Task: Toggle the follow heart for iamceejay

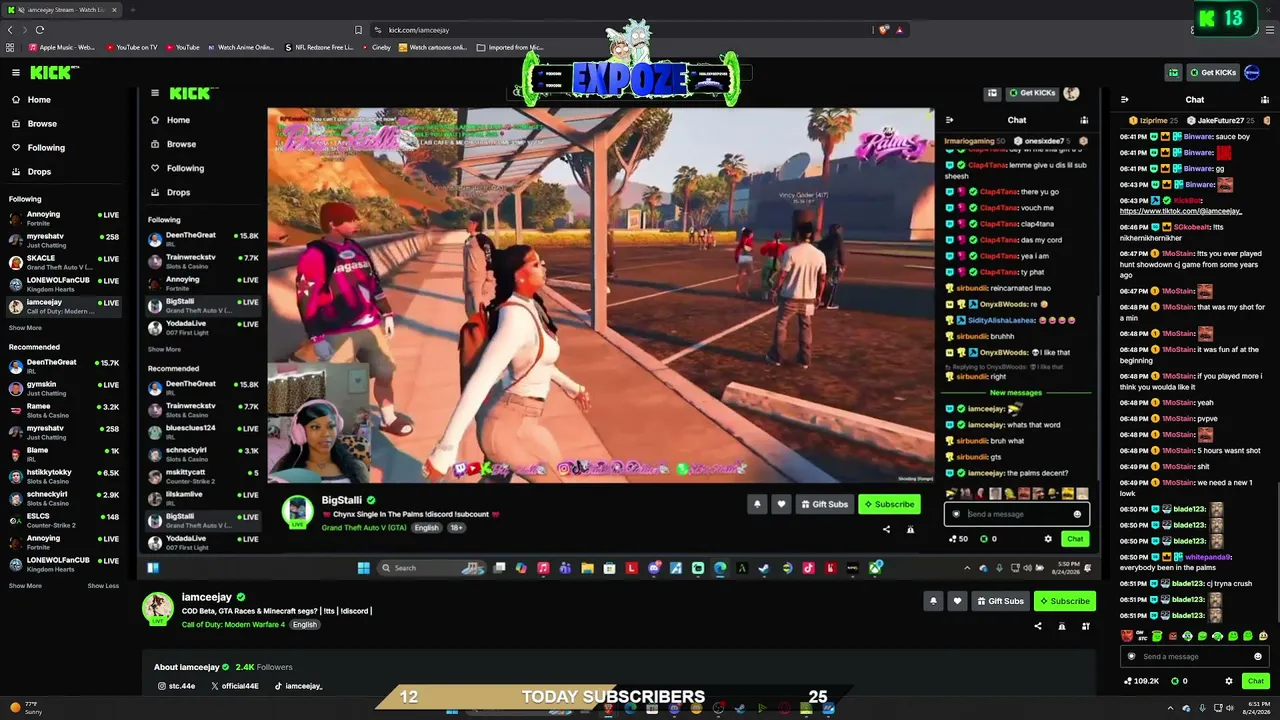Action: [x=957, y=601]
